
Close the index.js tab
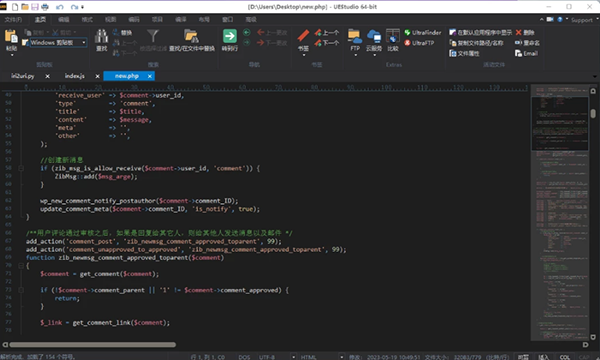[x=98, y=76]
